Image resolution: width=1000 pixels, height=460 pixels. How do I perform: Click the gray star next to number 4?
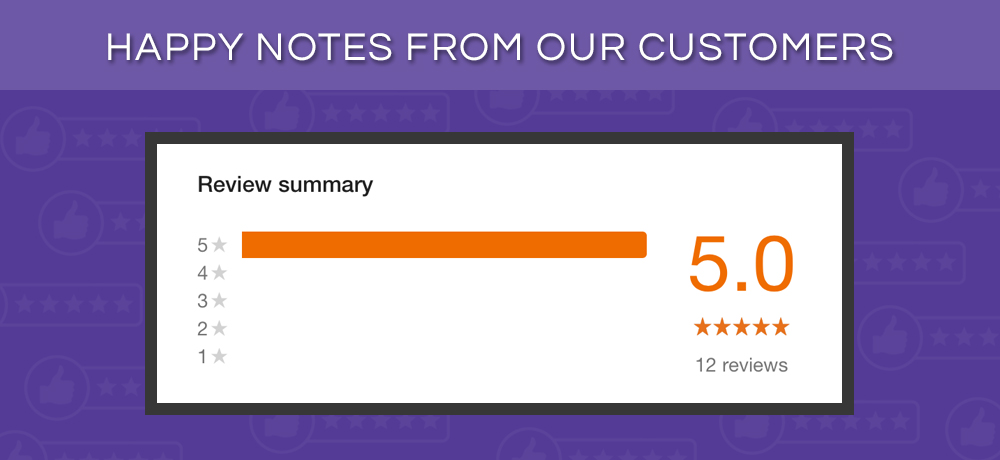click(219, 272)
